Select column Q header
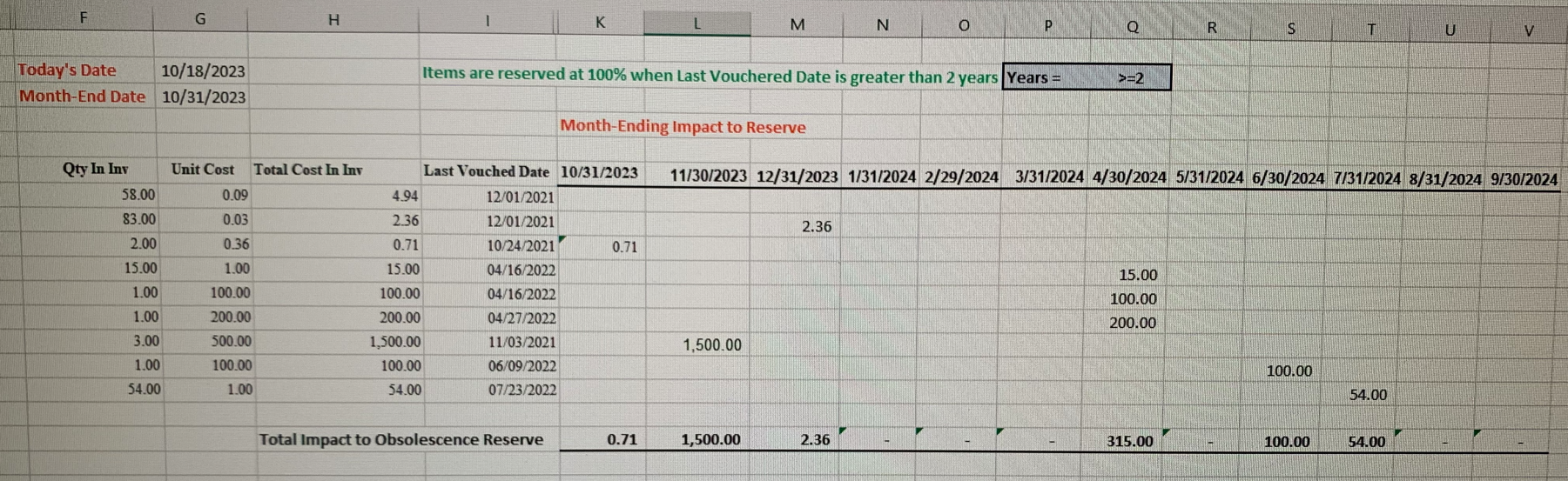 point(1133,27)
